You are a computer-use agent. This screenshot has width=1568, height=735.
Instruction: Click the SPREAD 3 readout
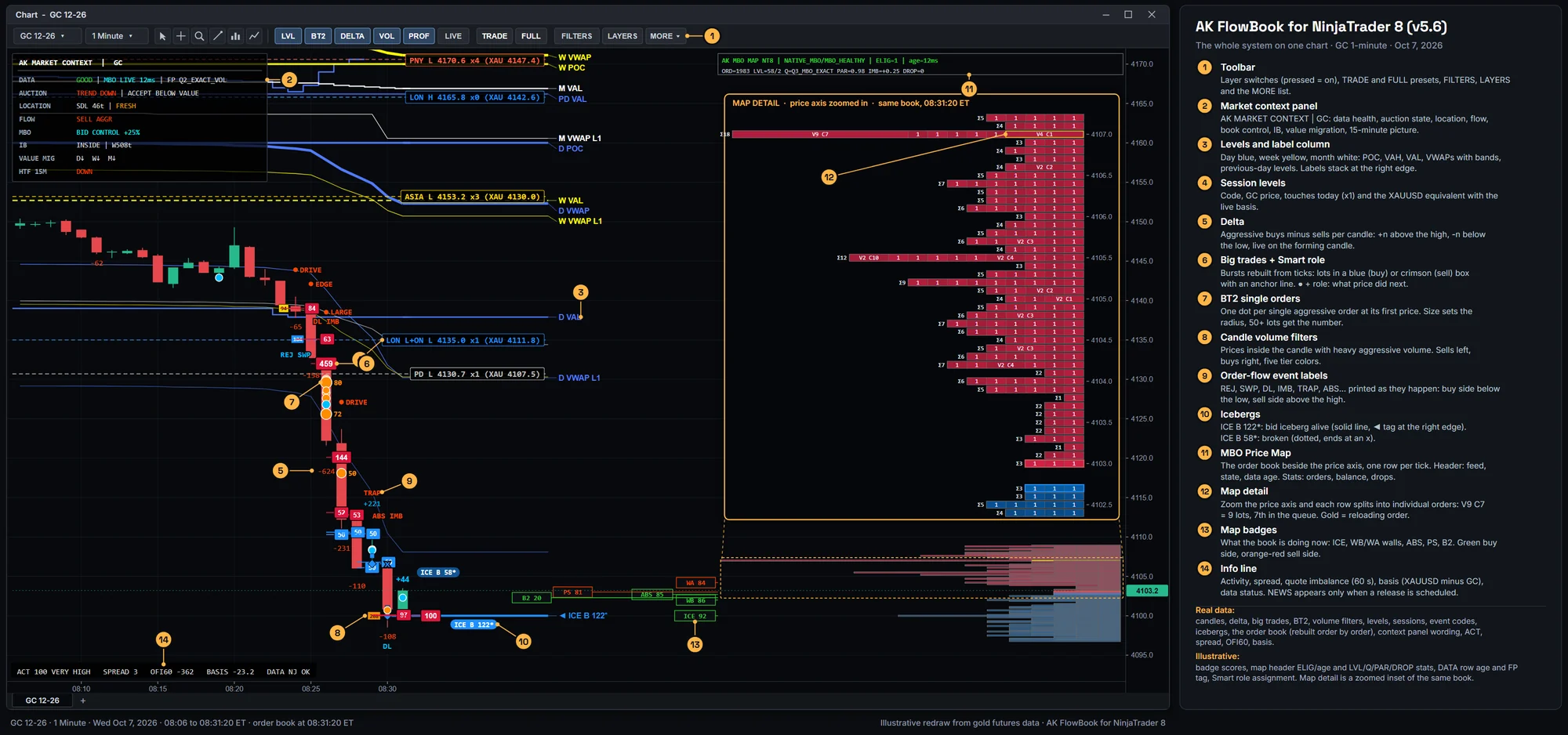click(x=120, y=672)
